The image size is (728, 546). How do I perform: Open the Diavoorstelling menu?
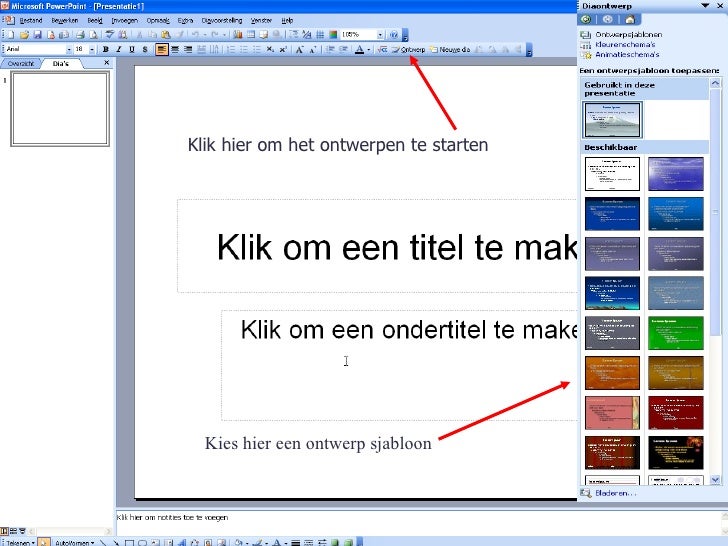click(x=222, y=20)
